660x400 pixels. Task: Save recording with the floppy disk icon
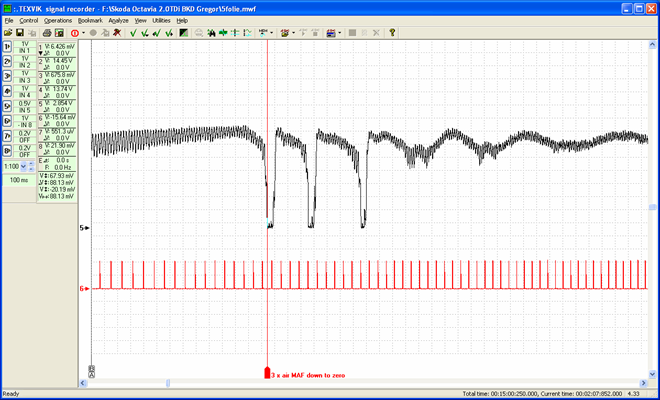(x=19, y=32)
